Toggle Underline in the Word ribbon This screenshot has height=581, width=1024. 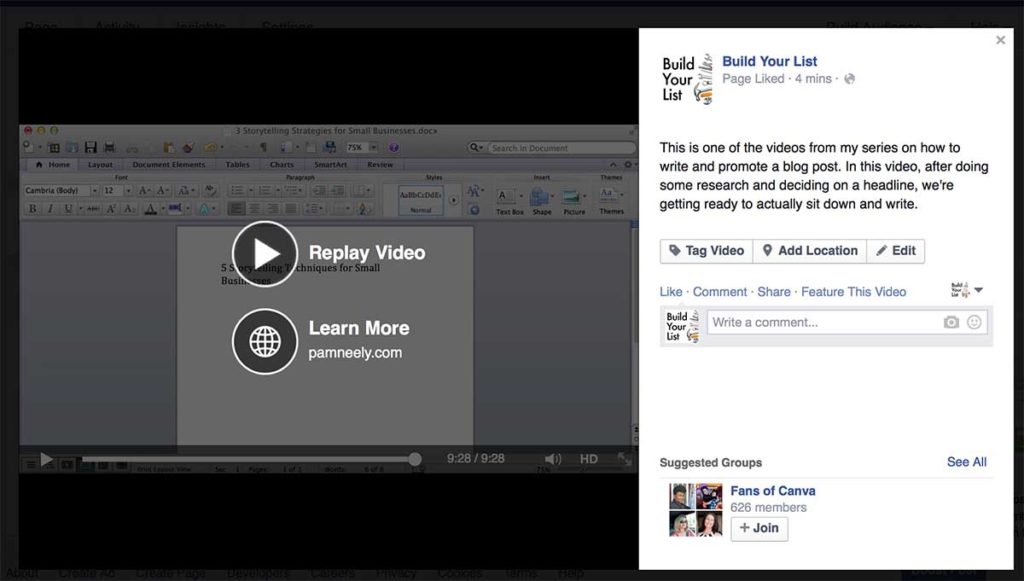68,209
